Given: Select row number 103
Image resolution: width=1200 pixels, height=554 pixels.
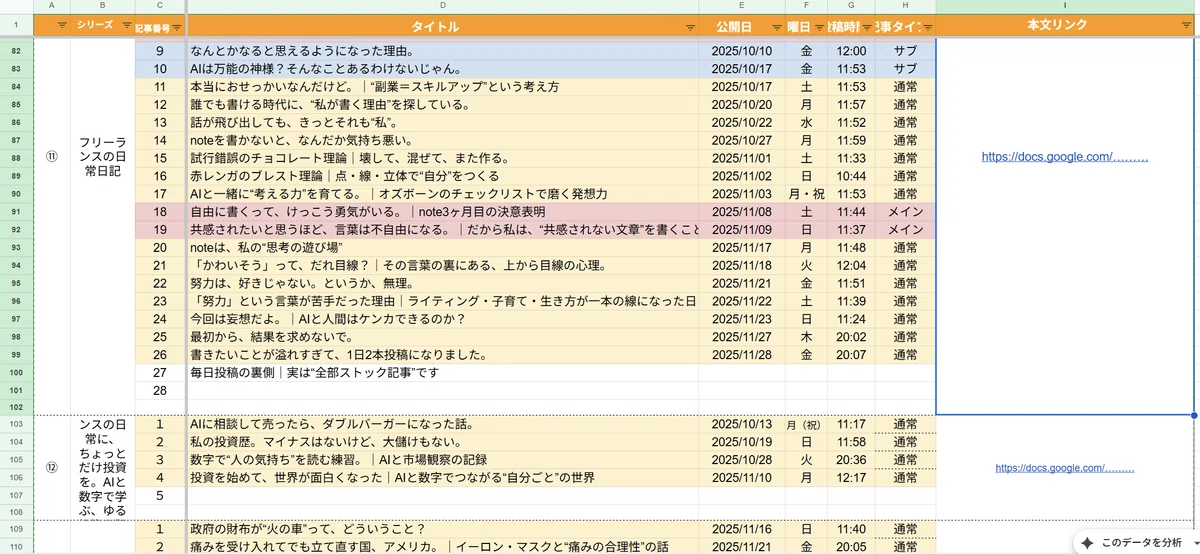Looking at the screenshot, I should [16, 424].
